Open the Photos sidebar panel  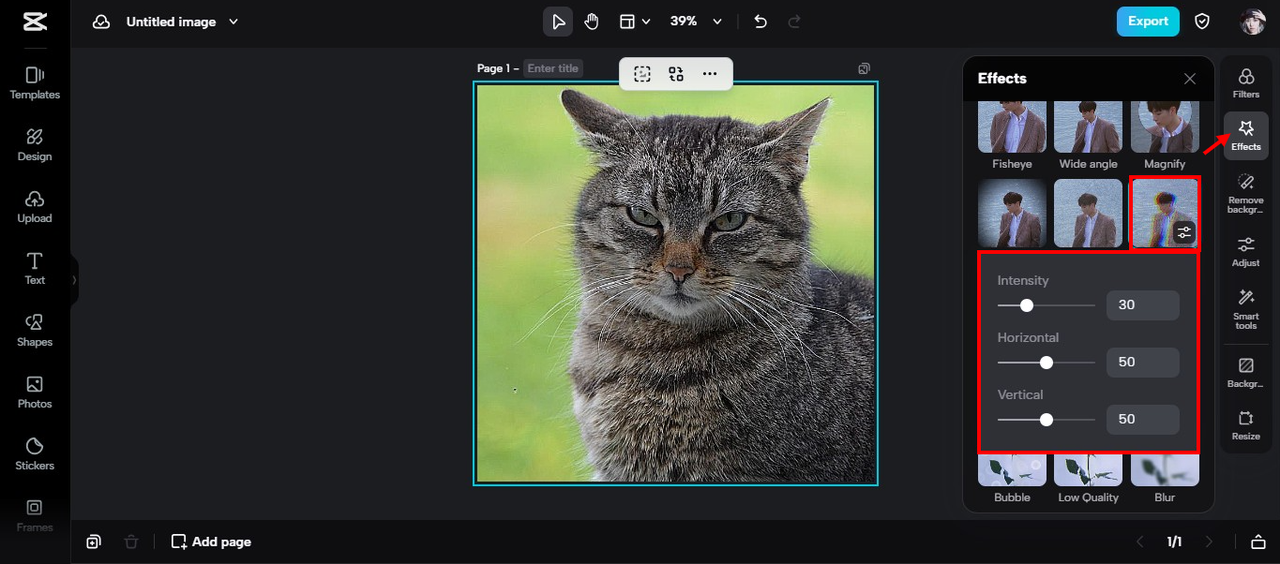(x=35, y=392)
